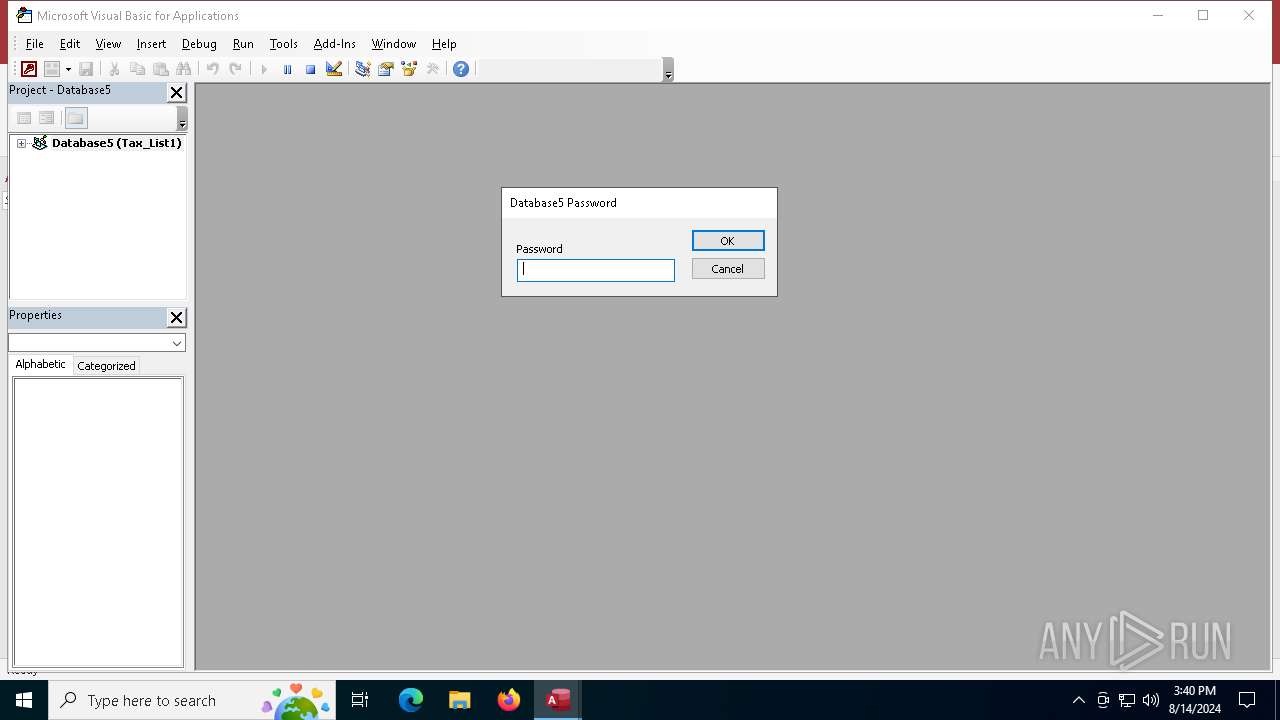
Task: Click the network tray icon
Action: [1127, 700]
